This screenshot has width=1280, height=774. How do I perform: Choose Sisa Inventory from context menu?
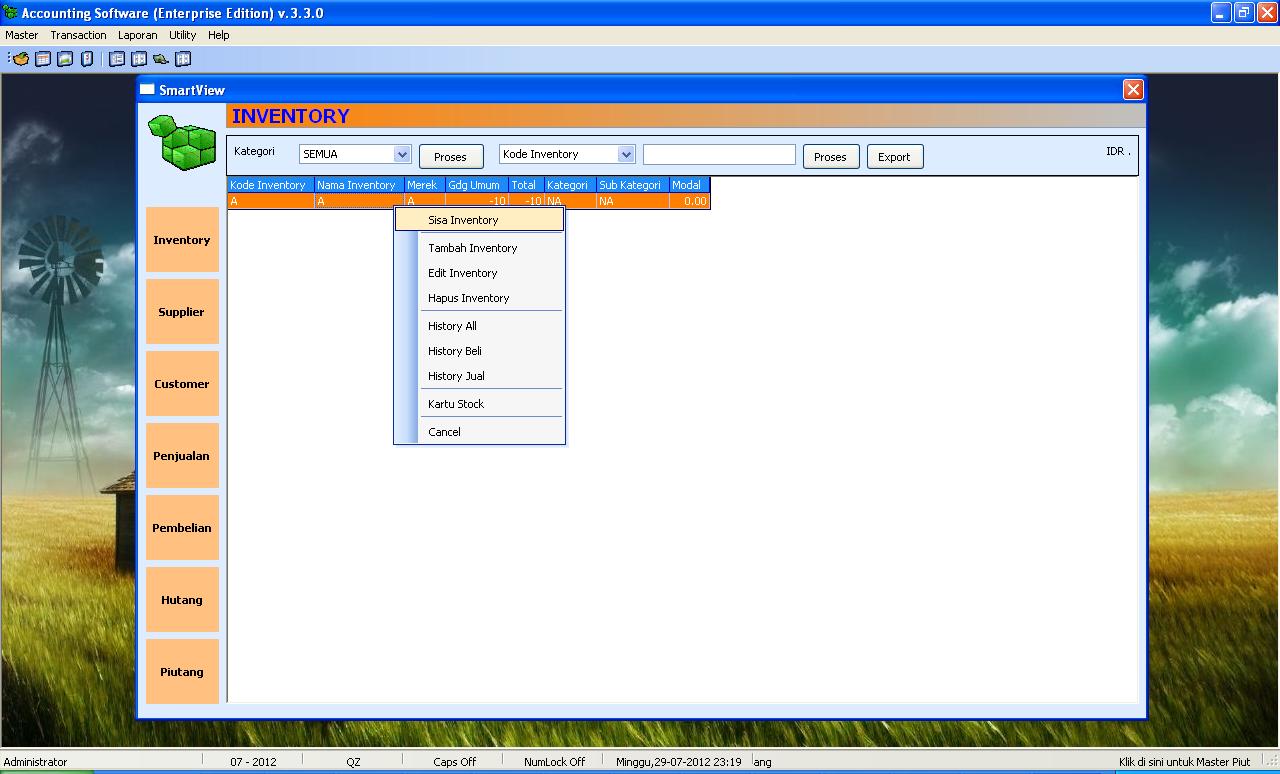coord(480,220)
